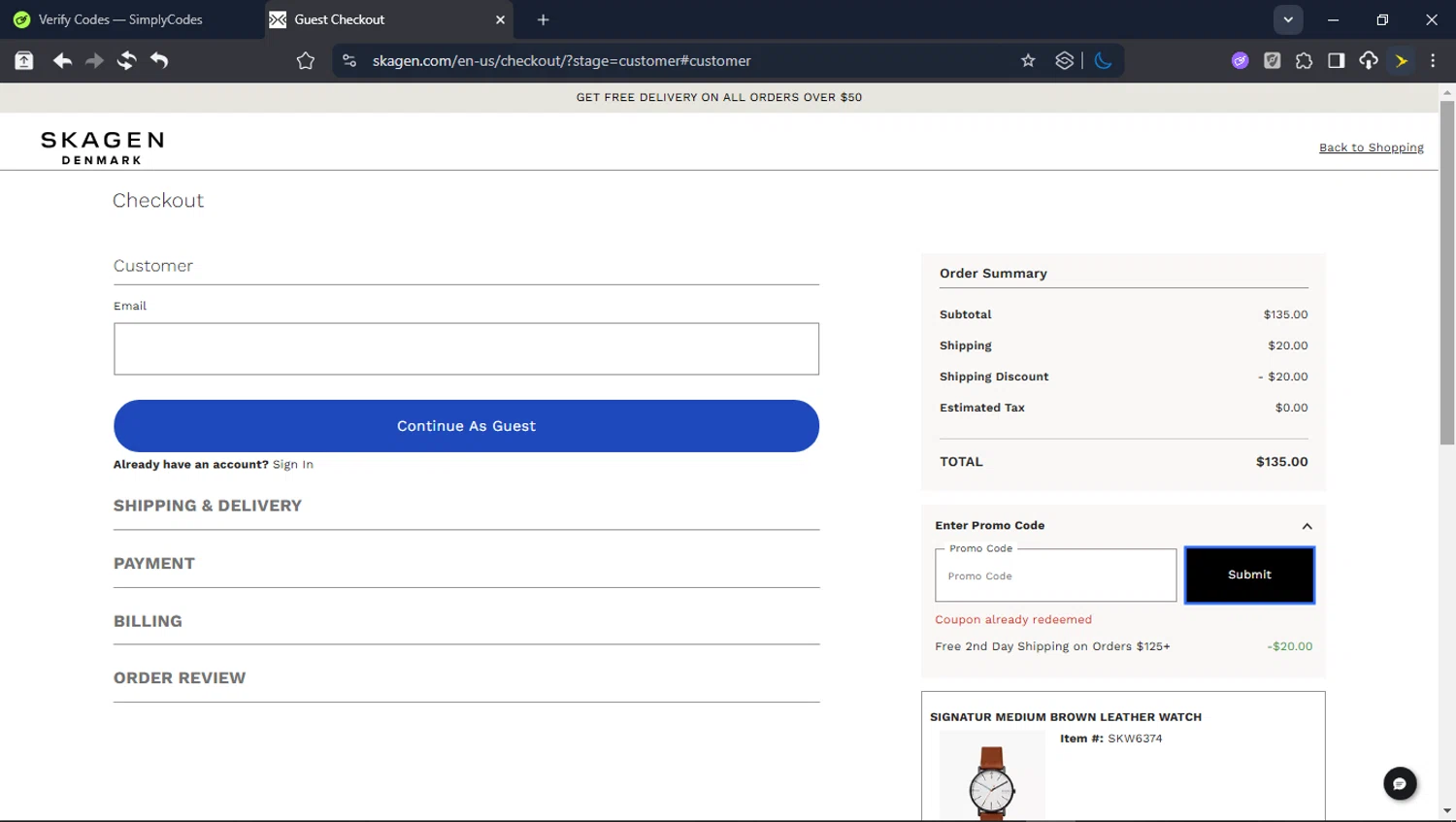Click Signatur Medium Brown Leather Watch title
Screen dimensions: 1456x822
1066,717
